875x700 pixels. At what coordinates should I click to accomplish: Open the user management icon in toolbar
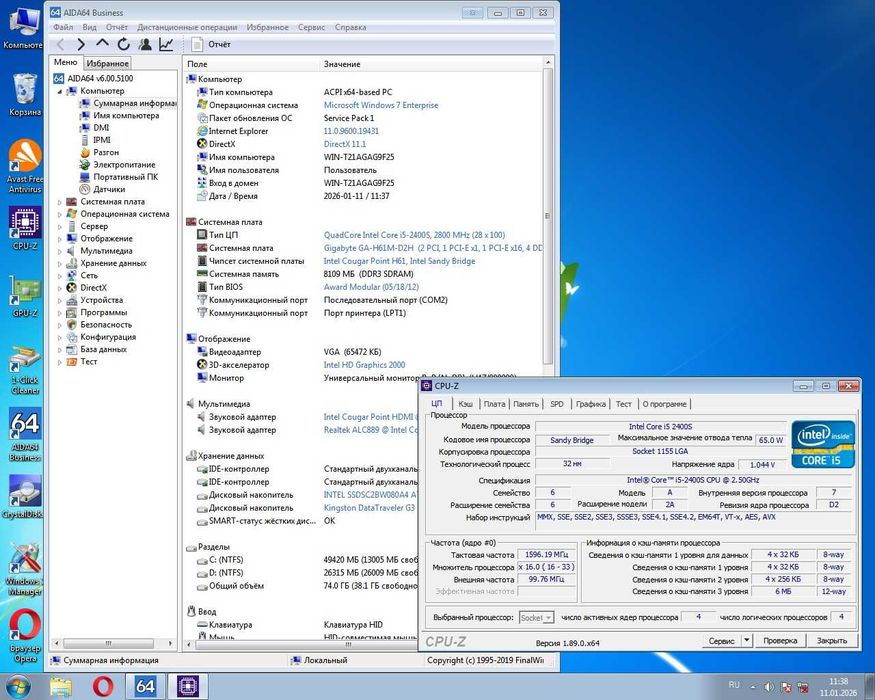145,44
